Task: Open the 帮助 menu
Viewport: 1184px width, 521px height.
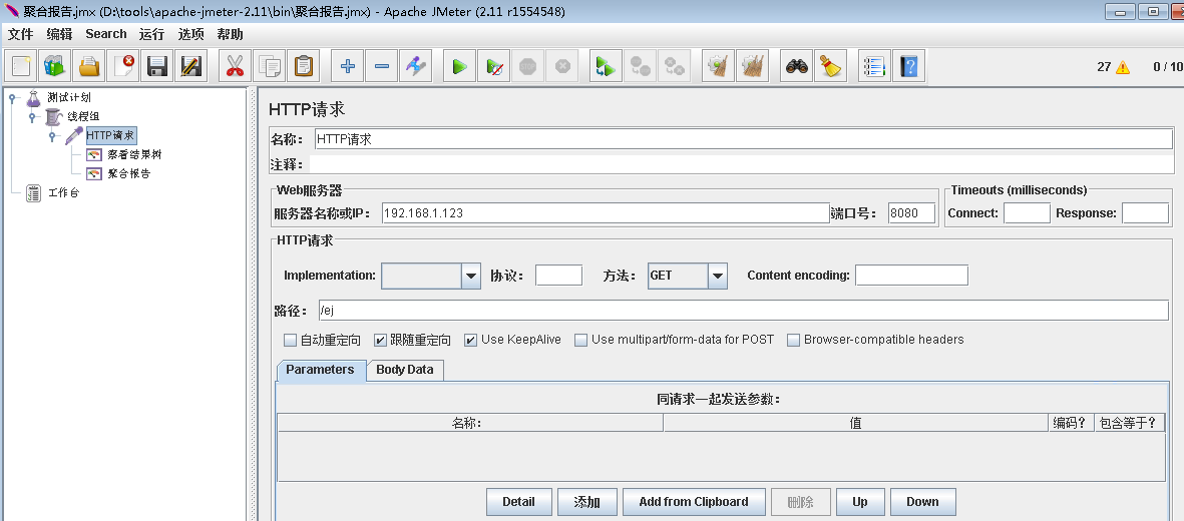Action: tap(230, 34)
